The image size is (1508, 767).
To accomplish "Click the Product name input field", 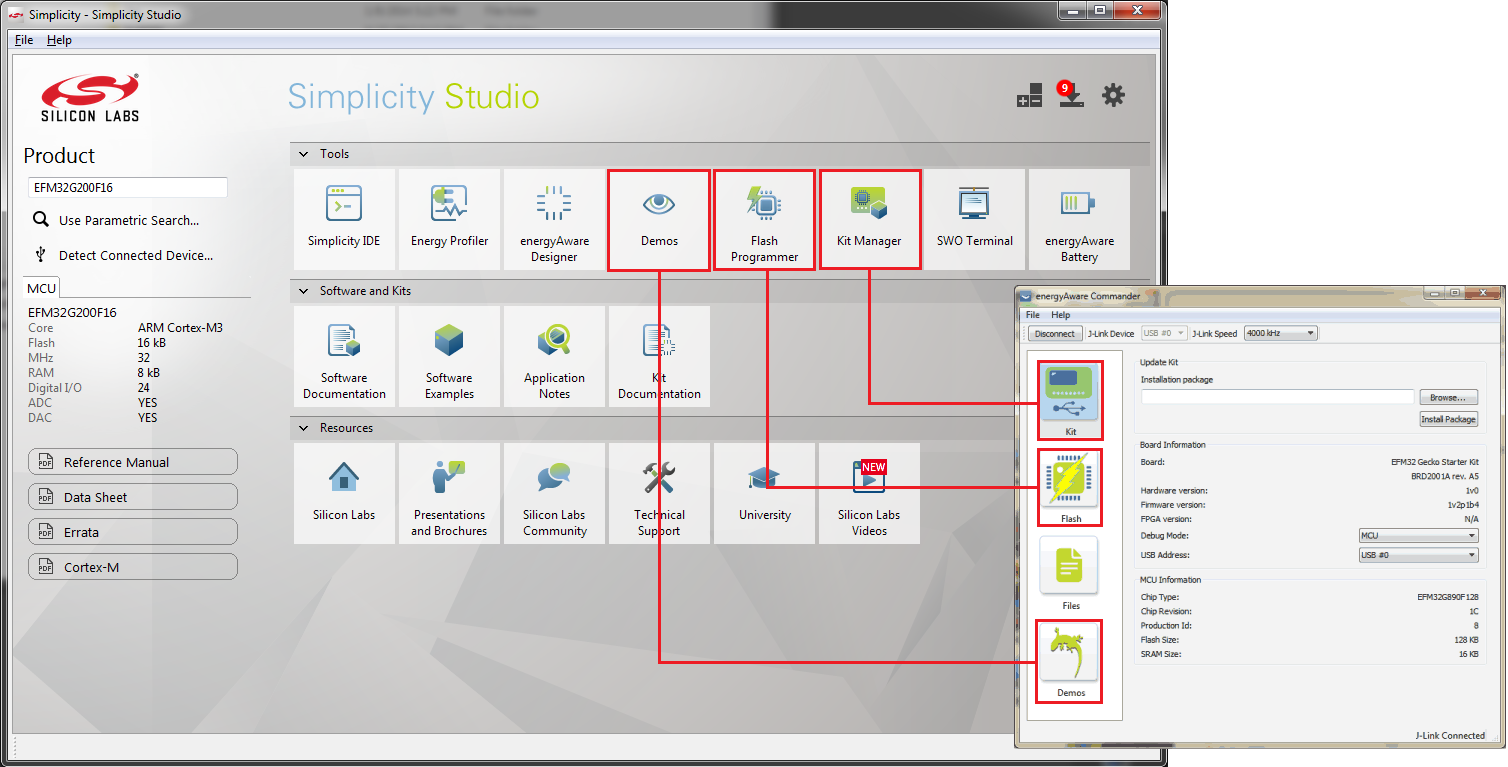I will pyautogui.click(x=128, y=188).
